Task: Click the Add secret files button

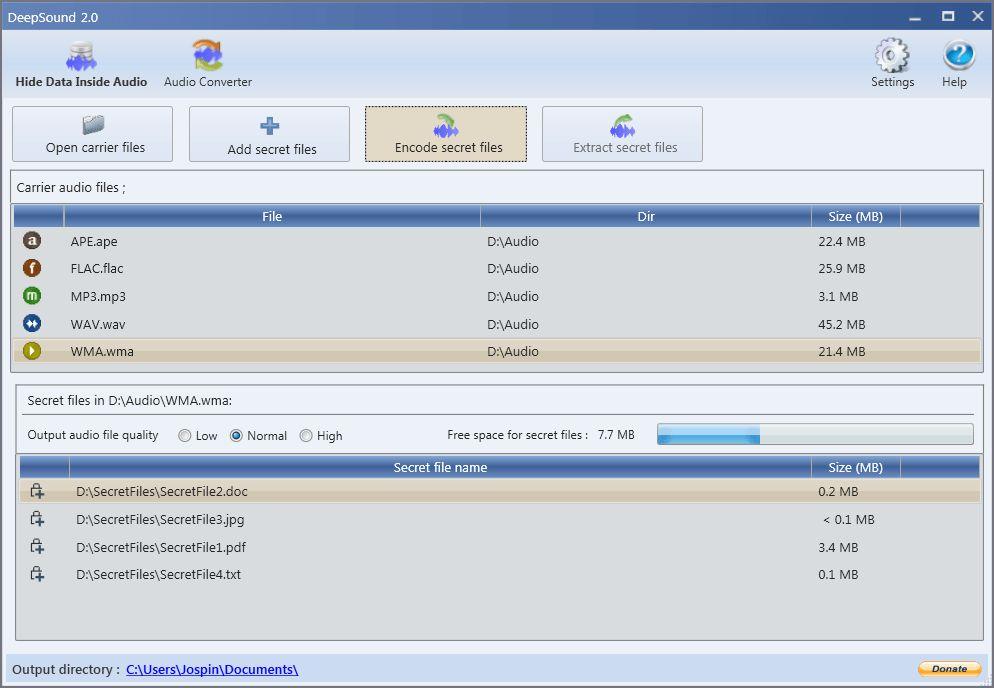Action: (270, 135)
